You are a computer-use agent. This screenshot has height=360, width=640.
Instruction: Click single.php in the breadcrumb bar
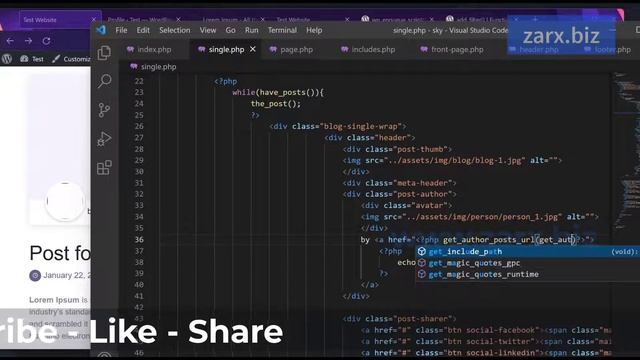coord(158,67)
